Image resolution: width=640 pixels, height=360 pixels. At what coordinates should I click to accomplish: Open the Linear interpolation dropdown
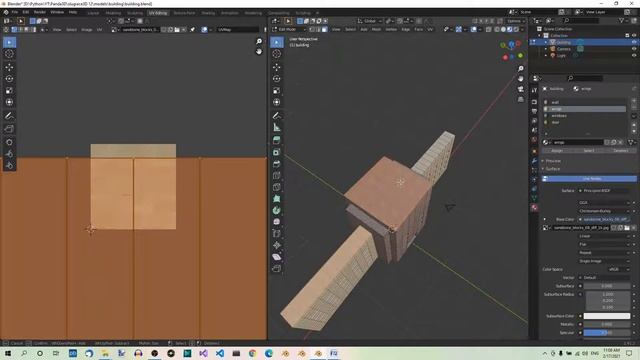(x=604, y=236)
